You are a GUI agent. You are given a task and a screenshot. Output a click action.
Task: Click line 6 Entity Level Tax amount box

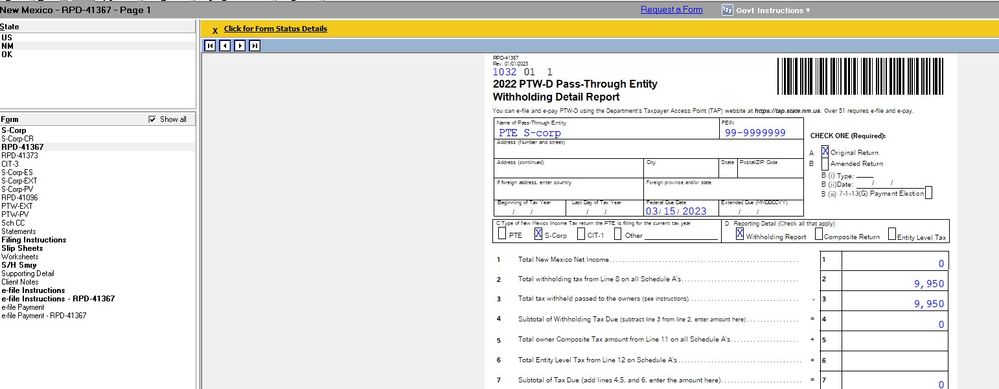pyautogui.click(x=895, y=361)
